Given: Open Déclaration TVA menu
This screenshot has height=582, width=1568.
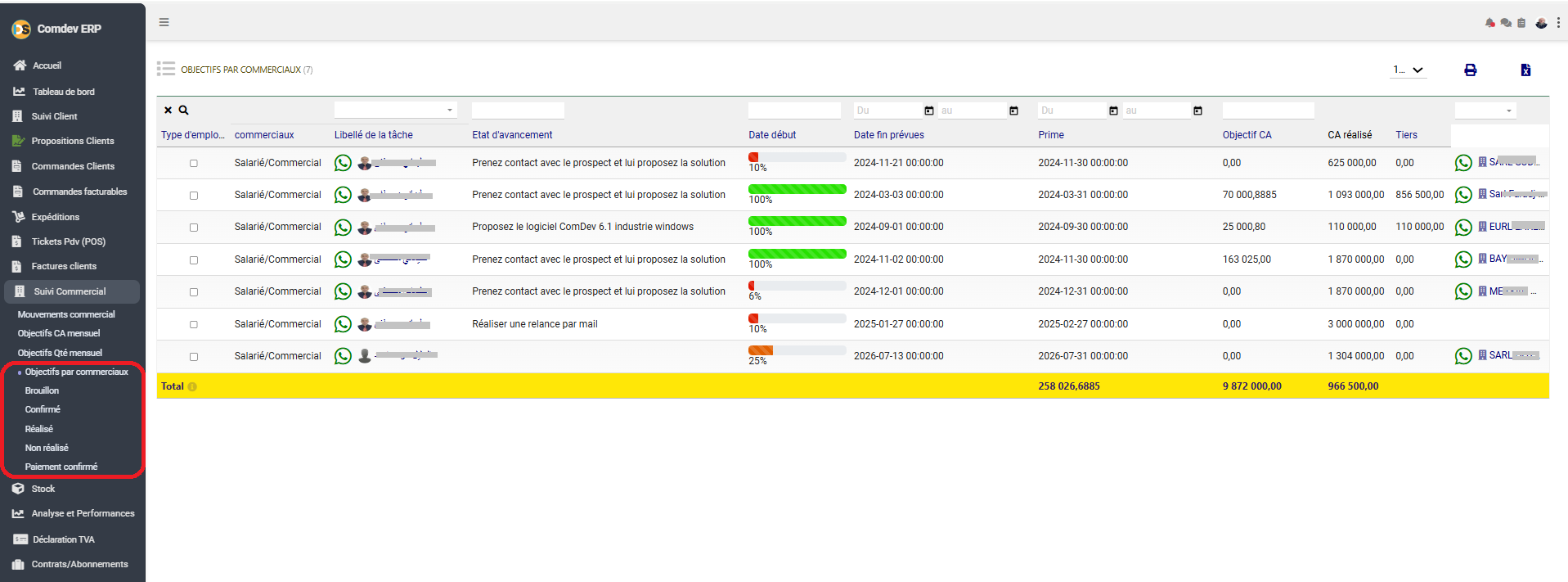Looking at the screenshot, I should (63, 539).
